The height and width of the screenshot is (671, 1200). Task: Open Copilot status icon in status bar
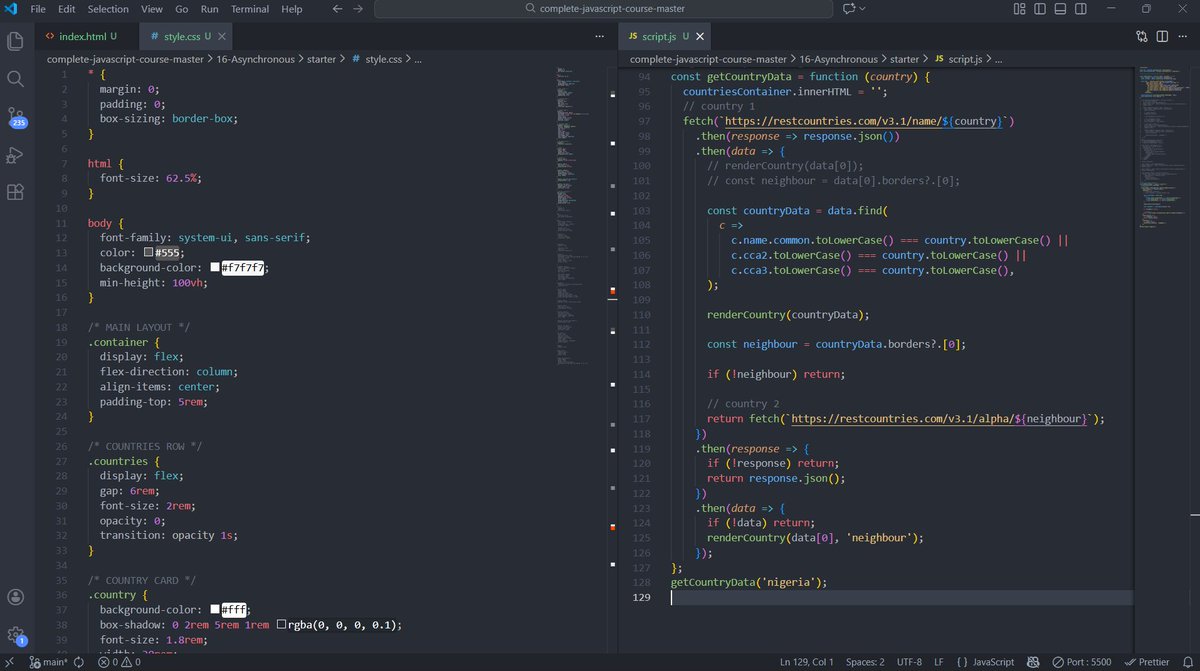1032,662
